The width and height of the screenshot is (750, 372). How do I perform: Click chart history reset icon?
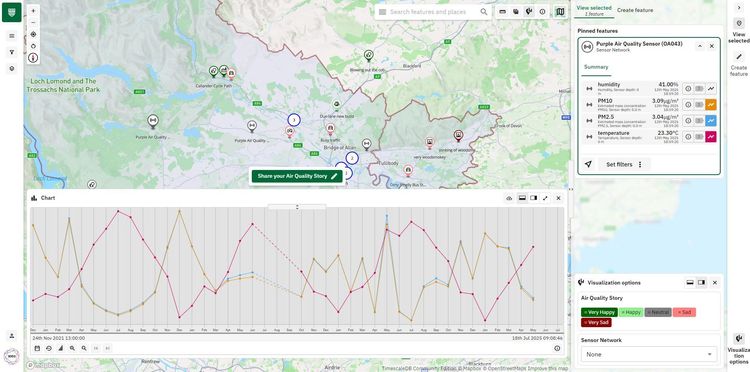(x=49, y=348)
